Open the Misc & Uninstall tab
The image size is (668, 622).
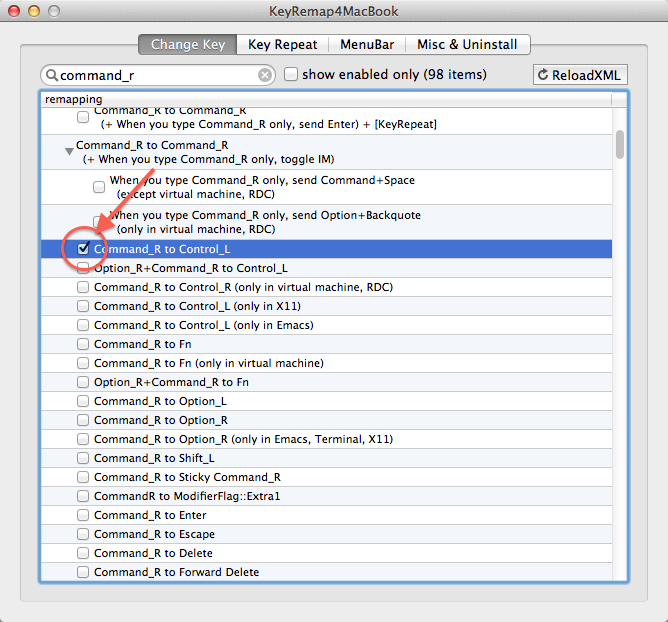click(x=467, y=44)
